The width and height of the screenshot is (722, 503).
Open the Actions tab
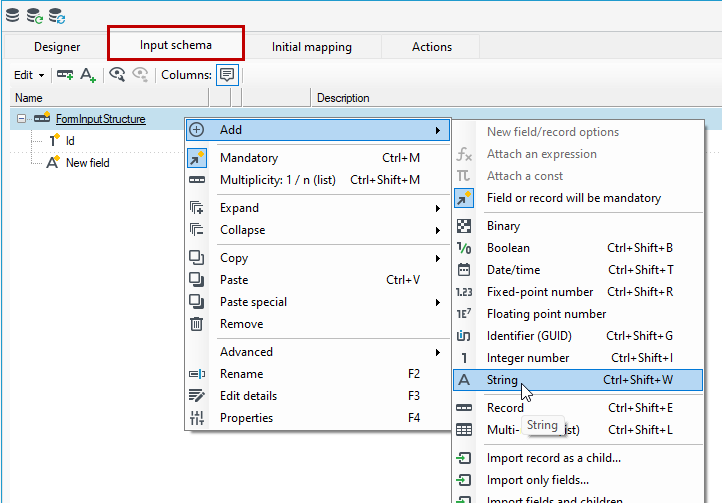coord(432,47)
